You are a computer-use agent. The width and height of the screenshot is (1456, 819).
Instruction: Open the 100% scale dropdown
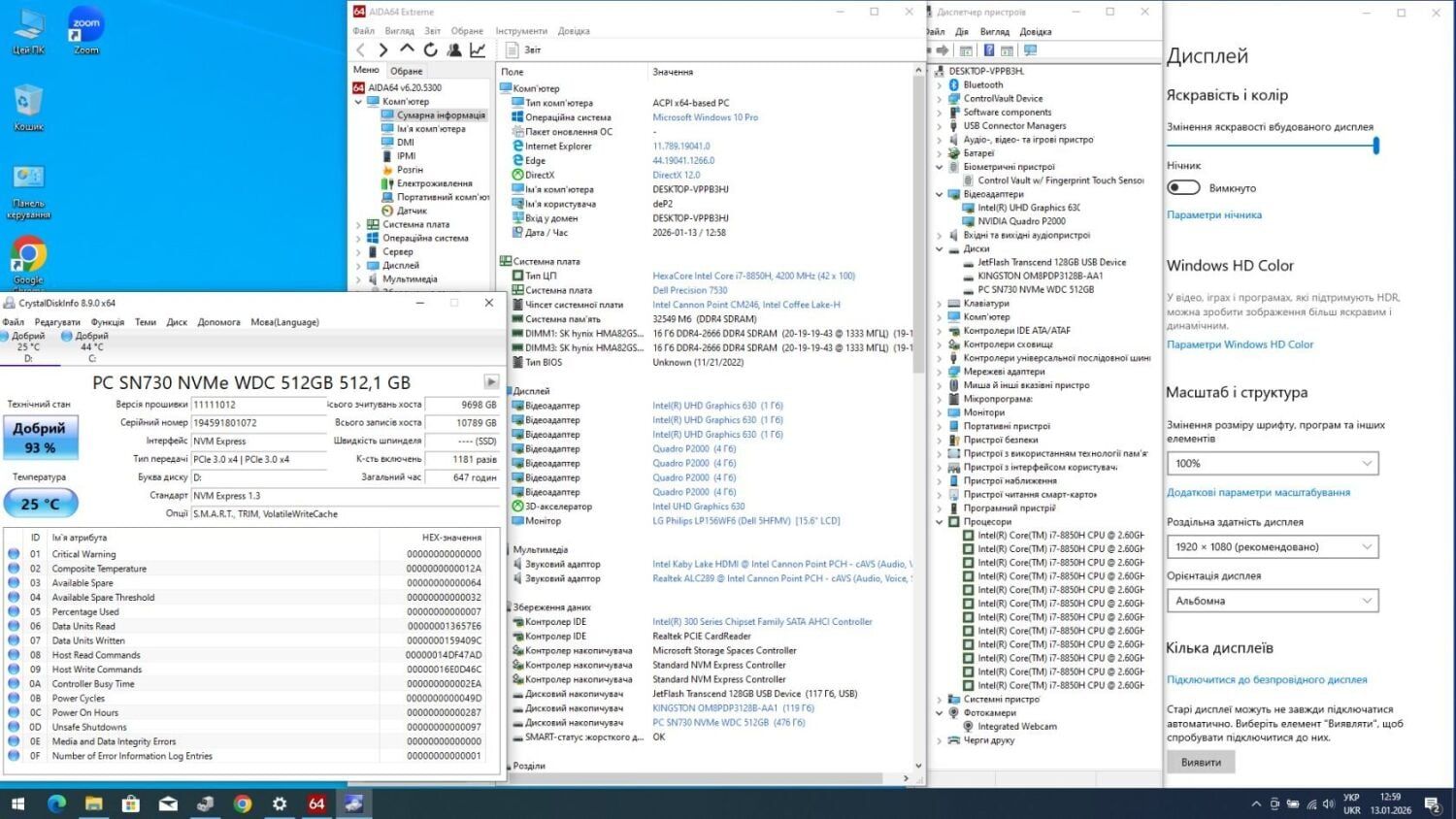click(x=1272, y=464)
